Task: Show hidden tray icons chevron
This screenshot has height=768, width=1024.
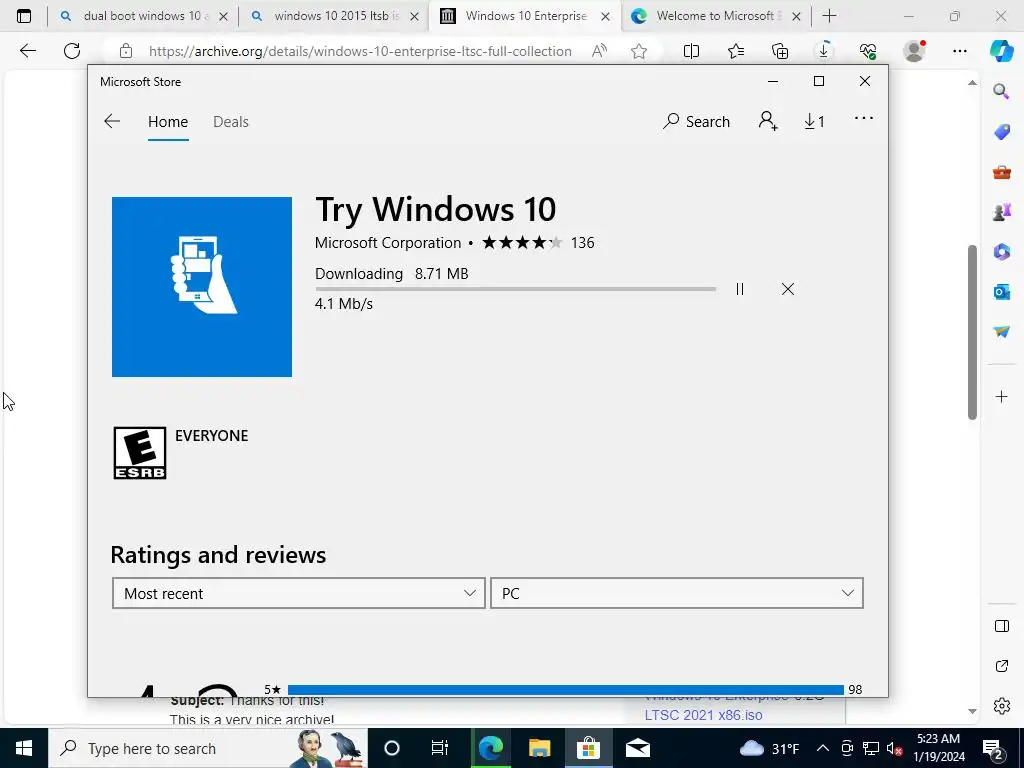Action: tap(823, 748)
